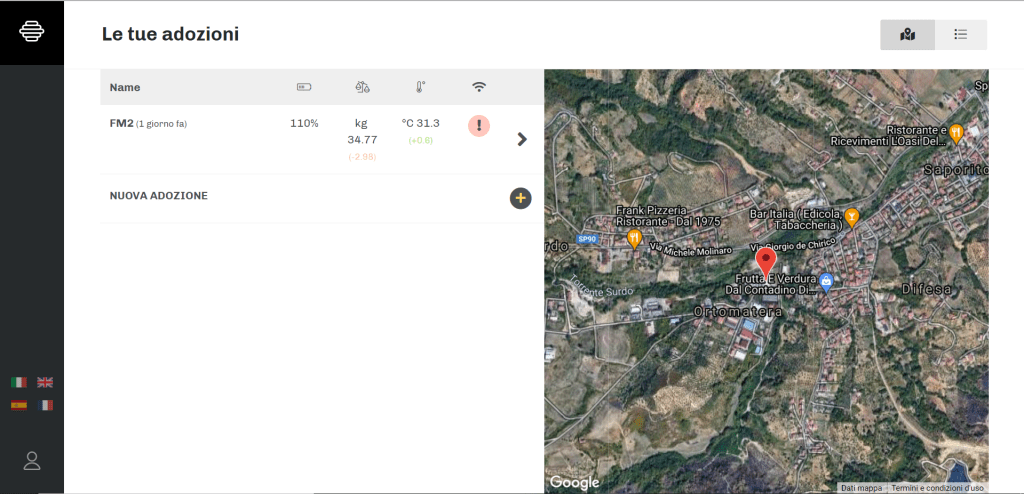
Task: Click the beehive logo in the sidebar
Action: (x=32, y=32)
